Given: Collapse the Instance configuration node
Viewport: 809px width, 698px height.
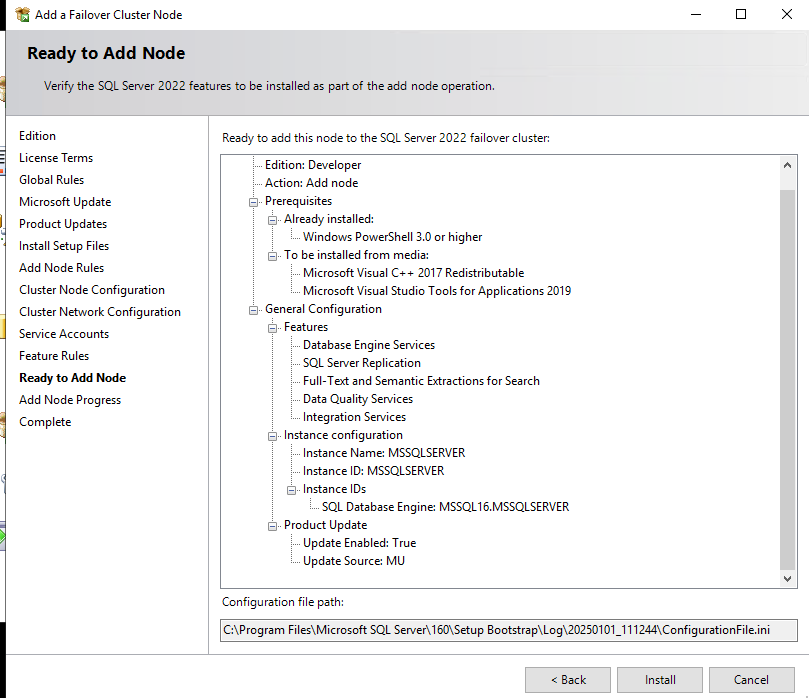Looking at the screenshot, I should [272, 436].
